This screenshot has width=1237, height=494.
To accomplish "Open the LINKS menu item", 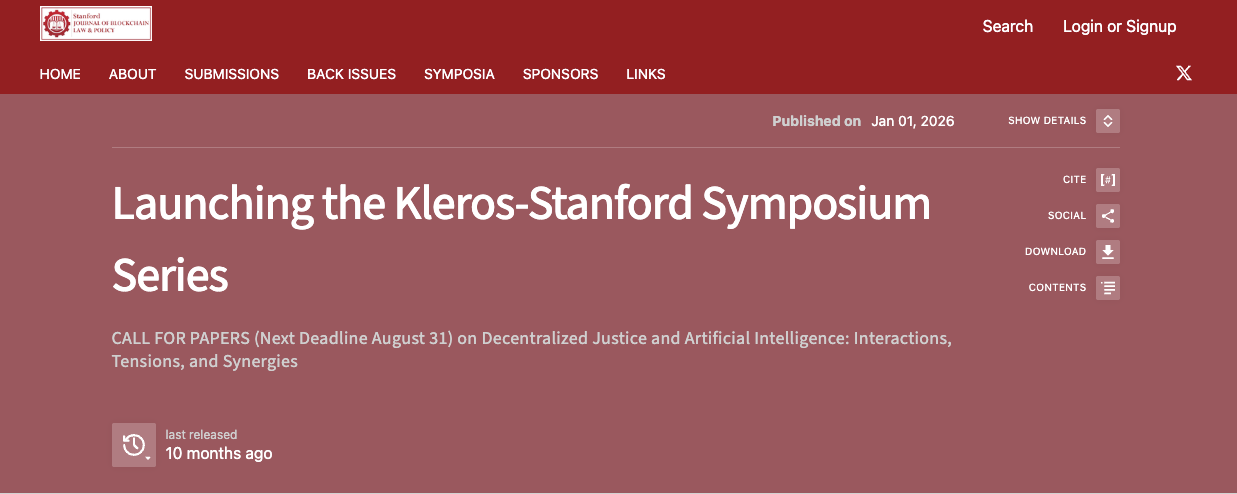I will [x=646, y=74].
